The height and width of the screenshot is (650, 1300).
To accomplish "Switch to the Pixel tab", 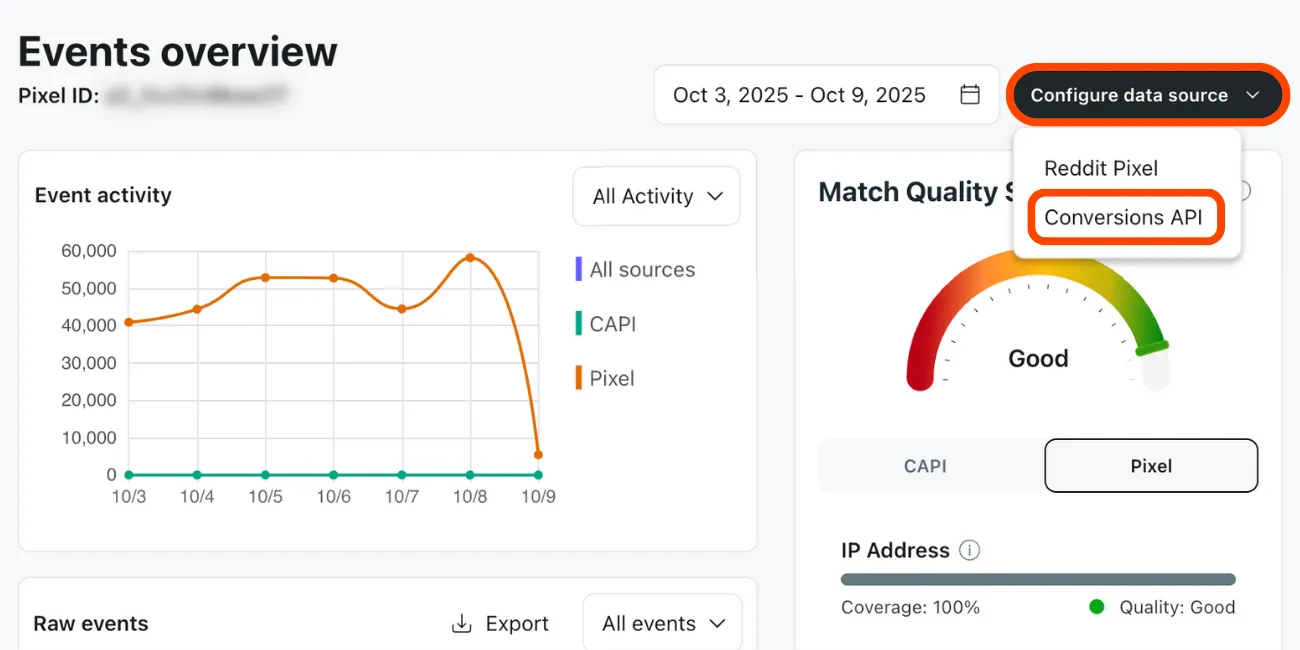I will tap(1151, 465).
